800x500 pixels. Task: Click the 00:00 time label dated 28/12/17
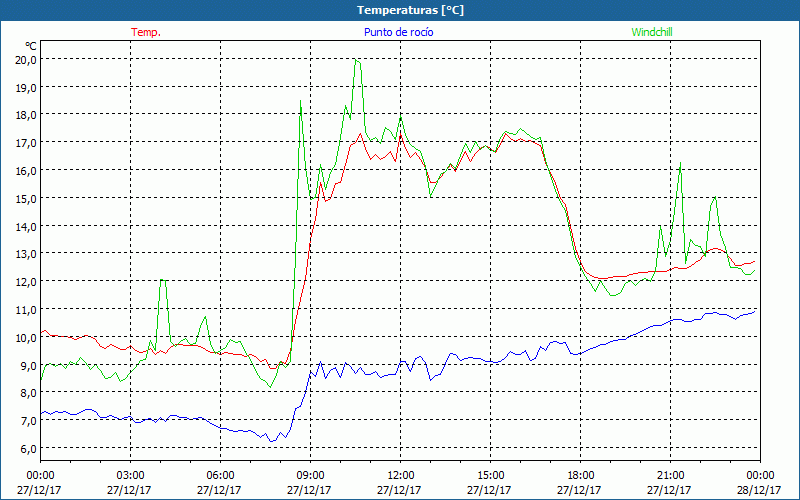pos(760,476)
